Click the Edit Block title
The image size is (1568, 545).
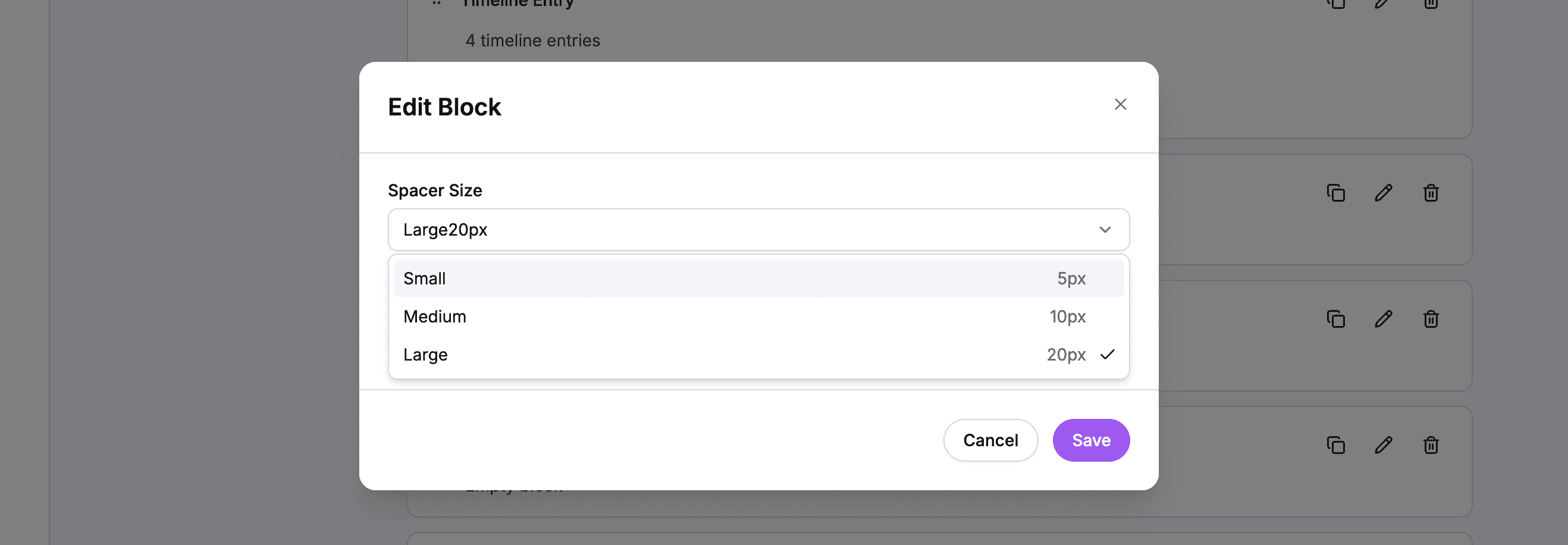click(x=444, y=106)
